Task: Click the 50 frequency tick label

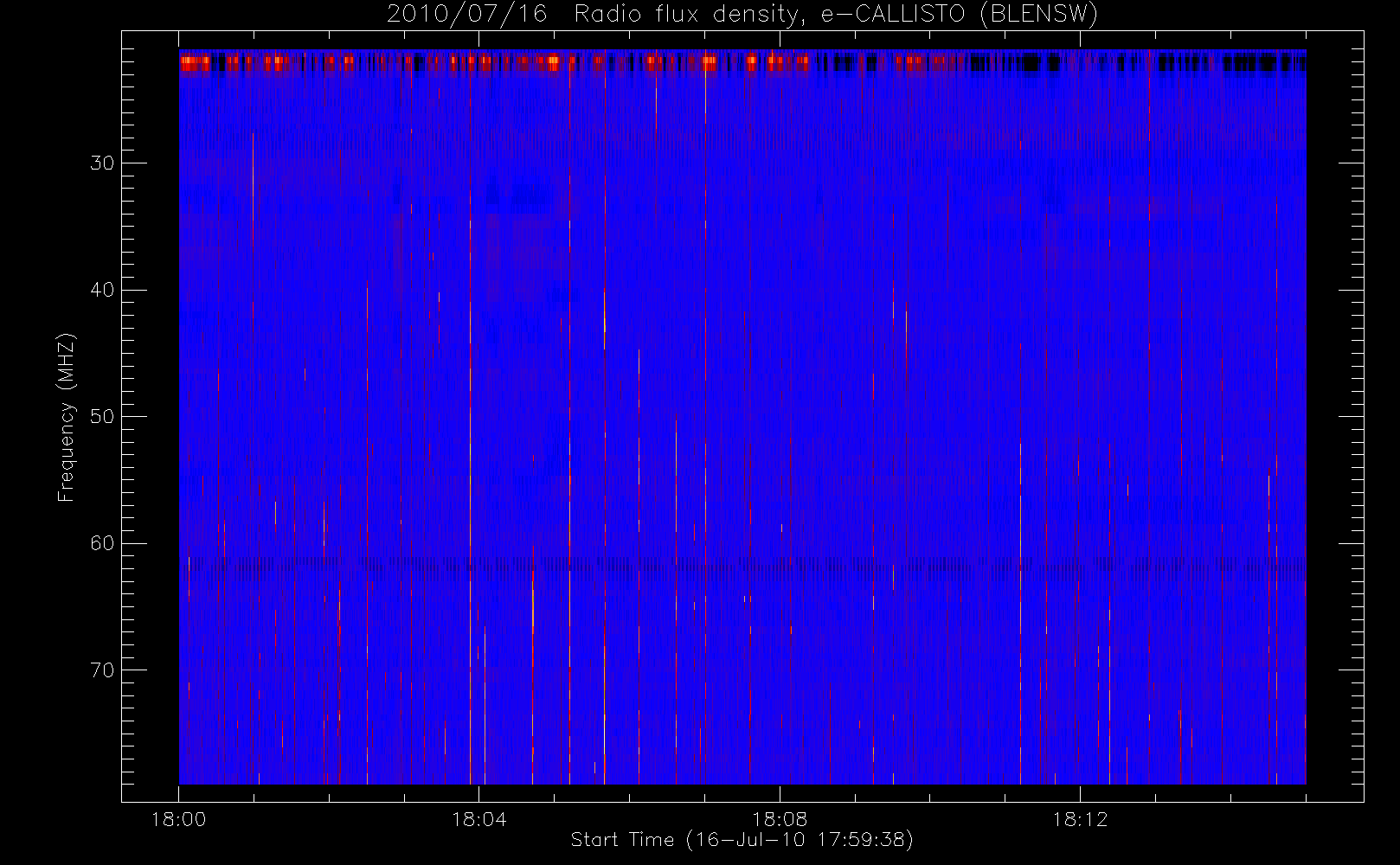Action: (x=101, y=417)
